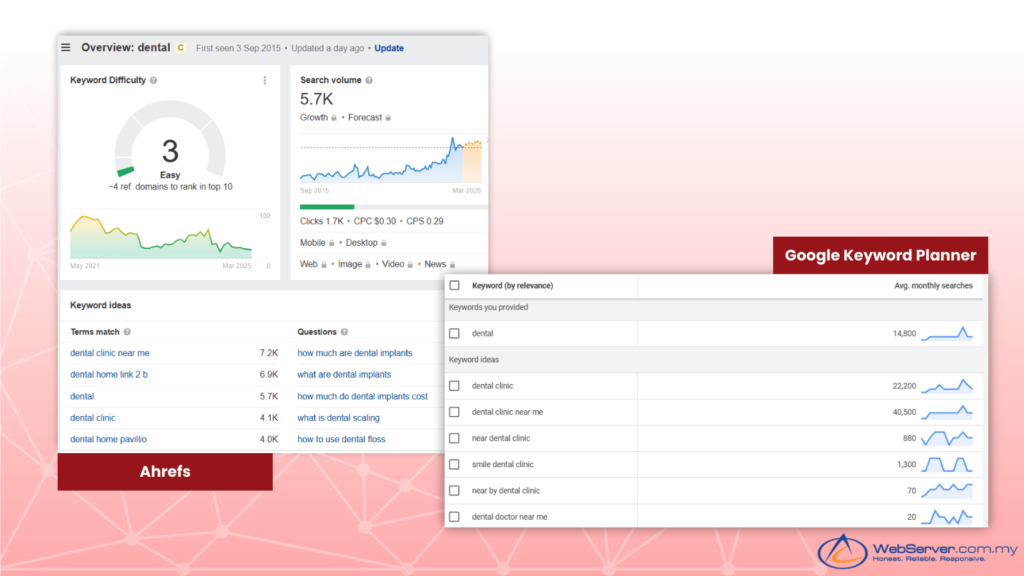Click the 5.7K search volume value
The width and height of the screenshot is (1024, 576).
coord(317,99)
